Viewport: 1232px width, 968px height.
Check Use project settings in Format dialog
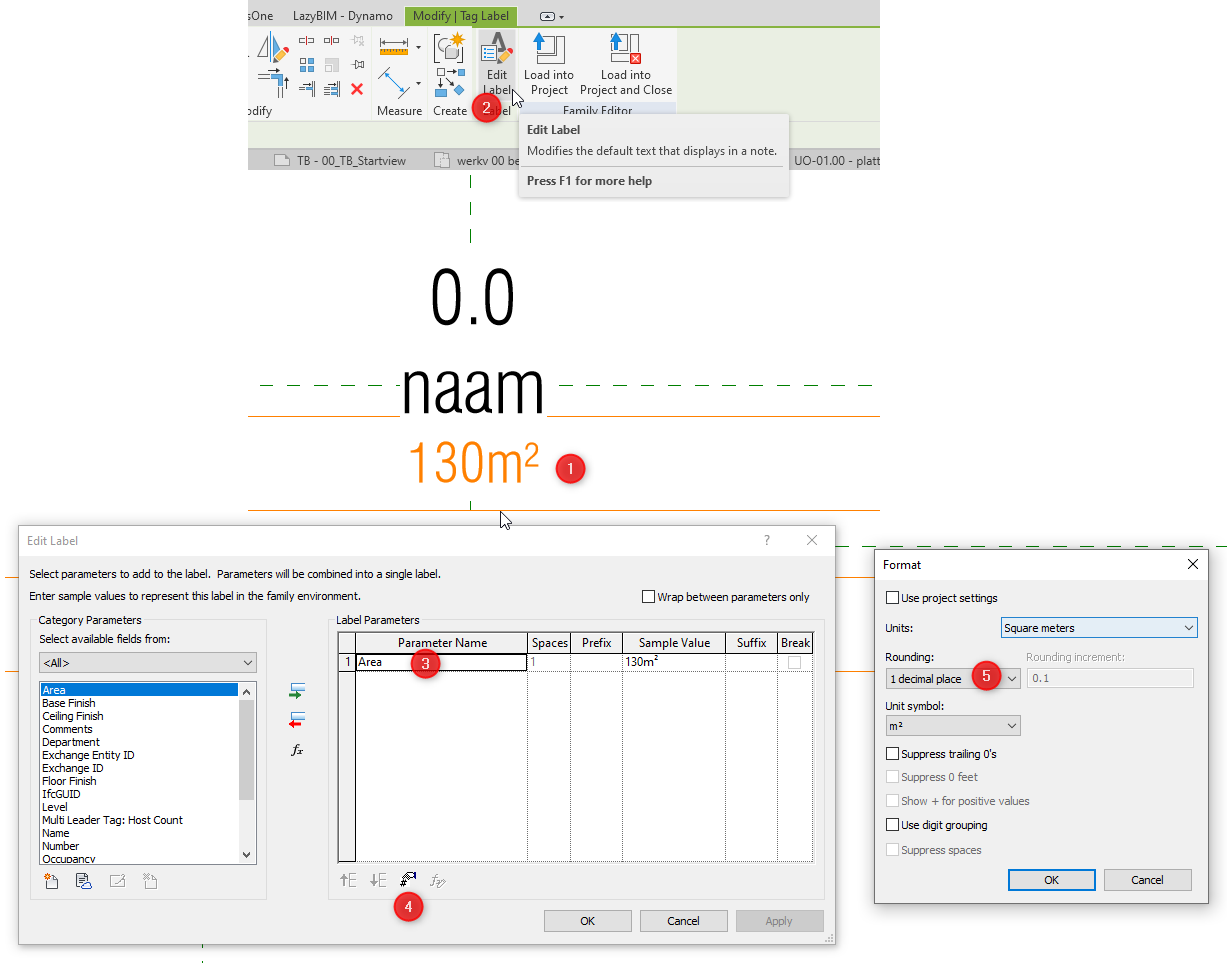891,597
